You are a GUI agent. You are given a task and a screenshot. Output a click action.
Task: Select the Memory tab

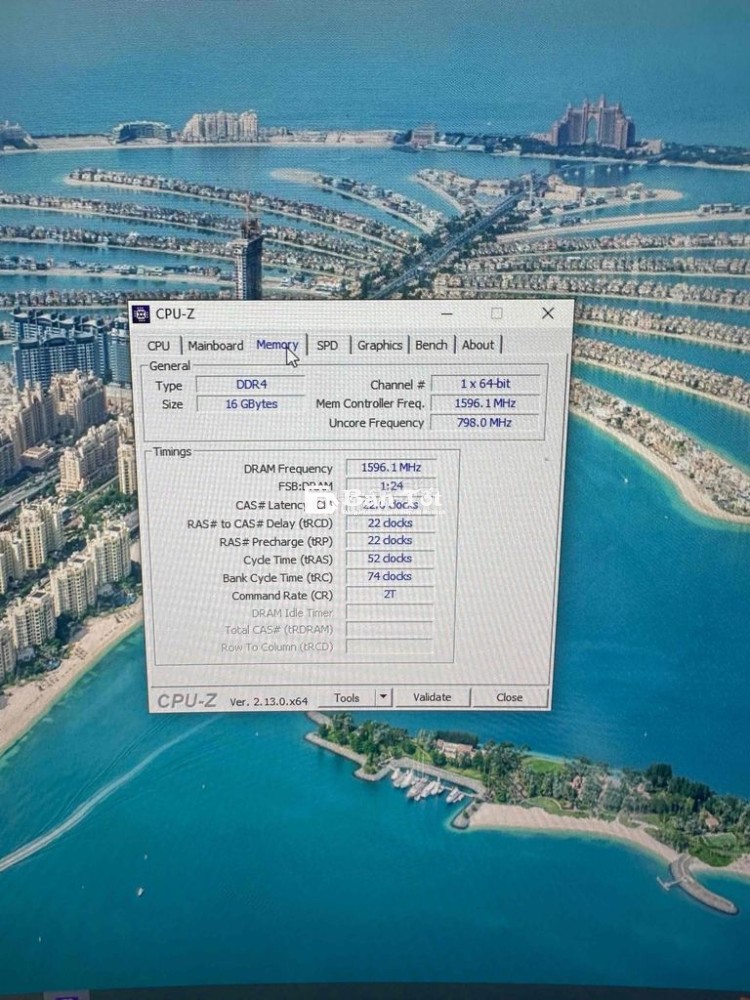pos(277,344)
